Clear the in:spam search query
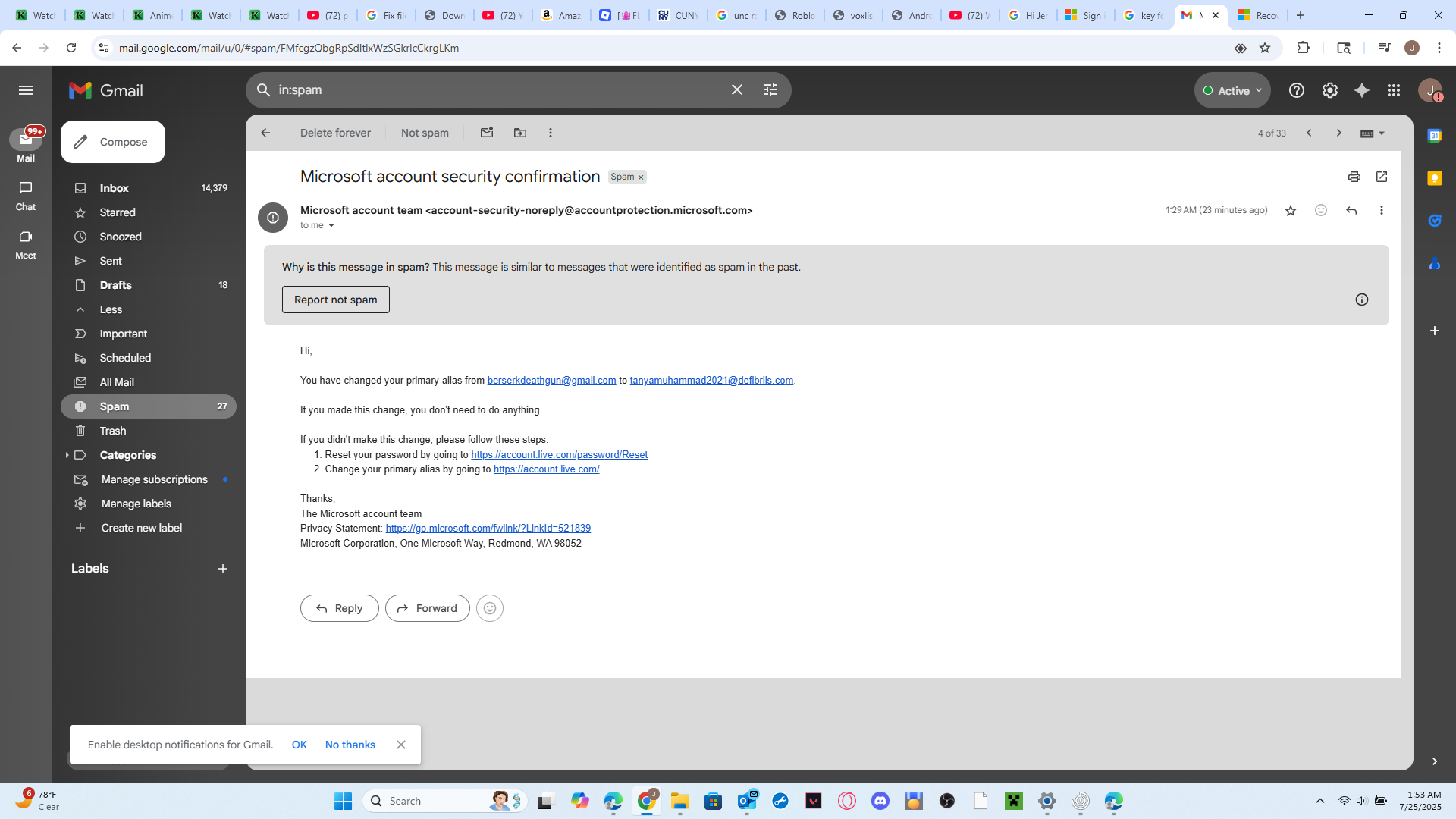The height and width of the screenshot is (819, 1456). pyautogui.click(x=737, y=89)
